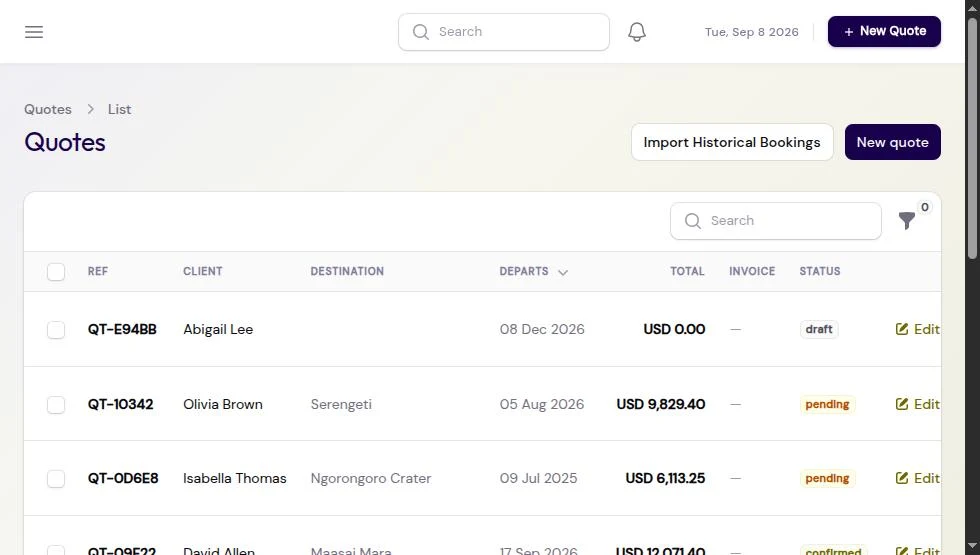Click reference QT-E94BB
The width and height of the screenshot is (980, 555).
coord(122,329)
